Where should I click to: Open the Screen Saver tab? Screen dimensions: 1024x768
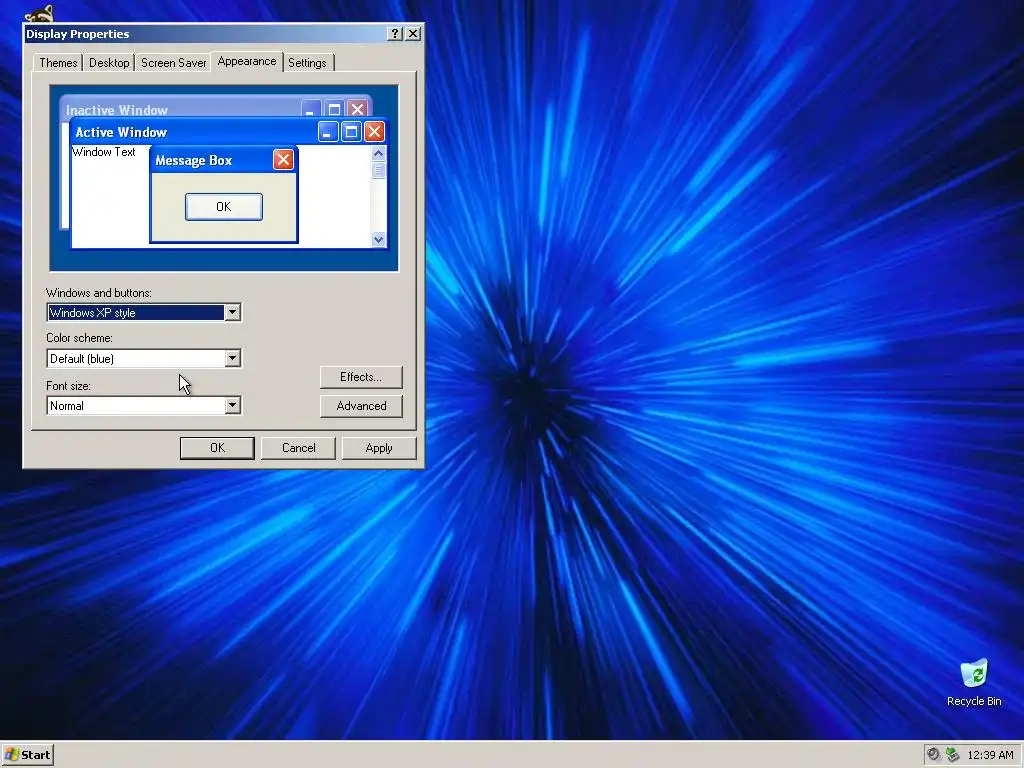click(174, 63)
